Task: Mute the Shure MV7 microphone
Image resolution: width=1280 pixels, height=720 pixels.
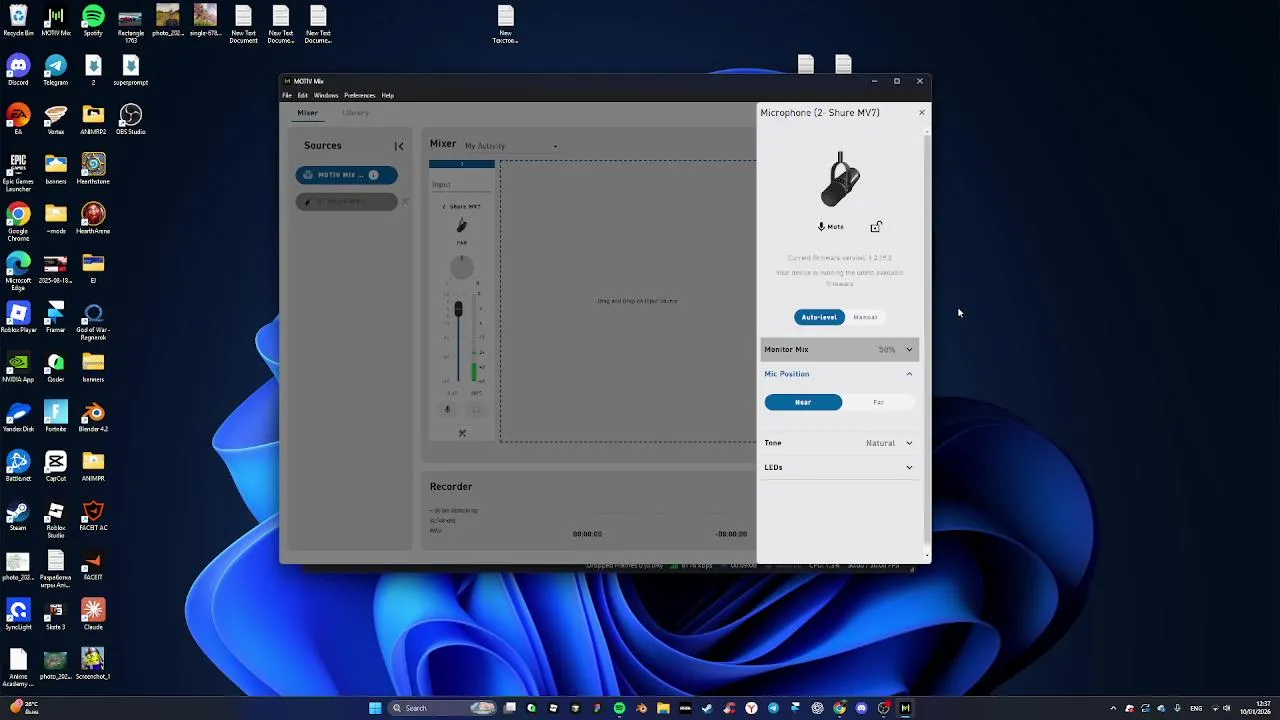Action: [831, 227]
